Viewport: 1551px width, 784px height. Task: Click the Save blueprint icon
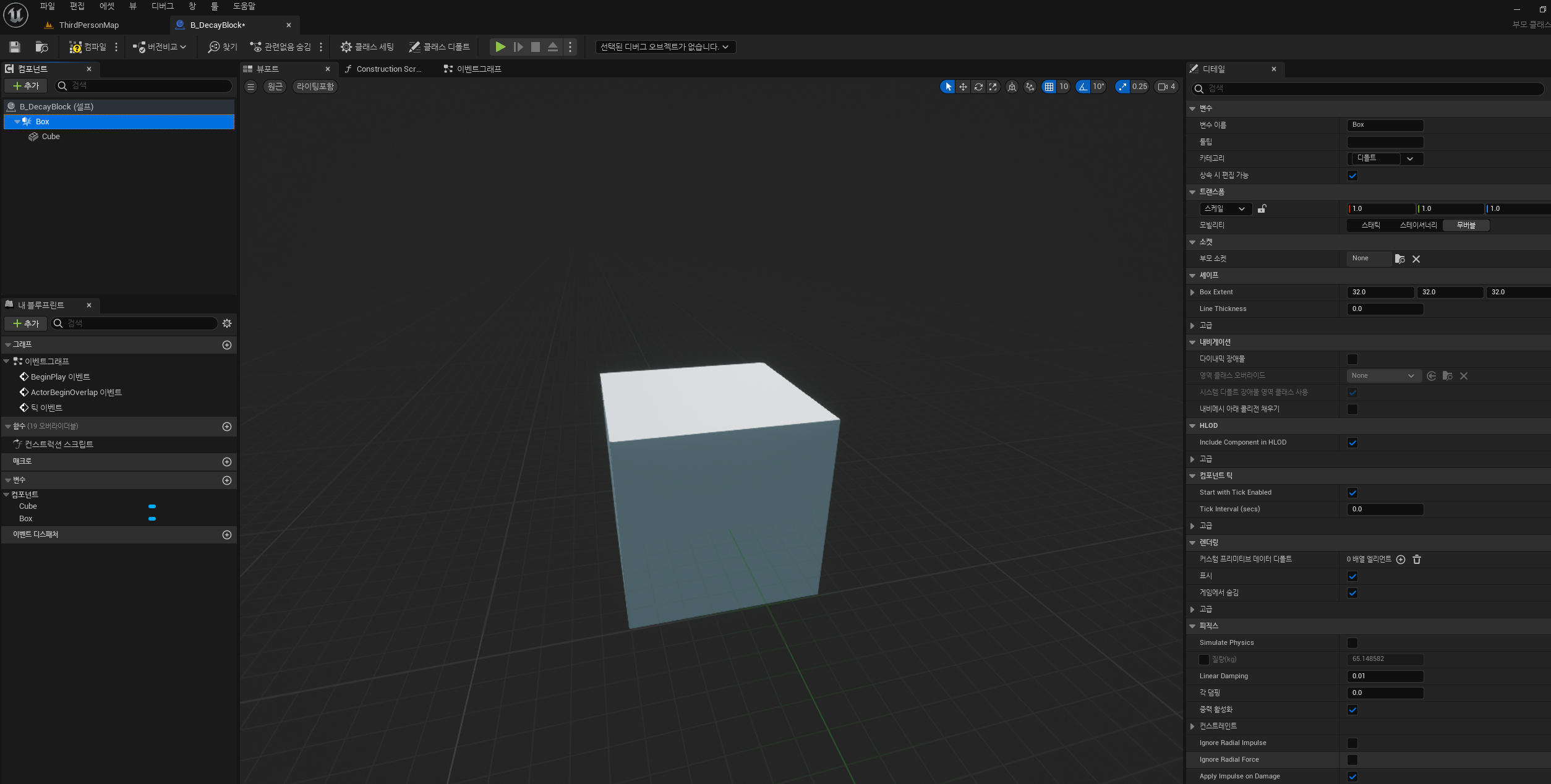click(15, 47)
